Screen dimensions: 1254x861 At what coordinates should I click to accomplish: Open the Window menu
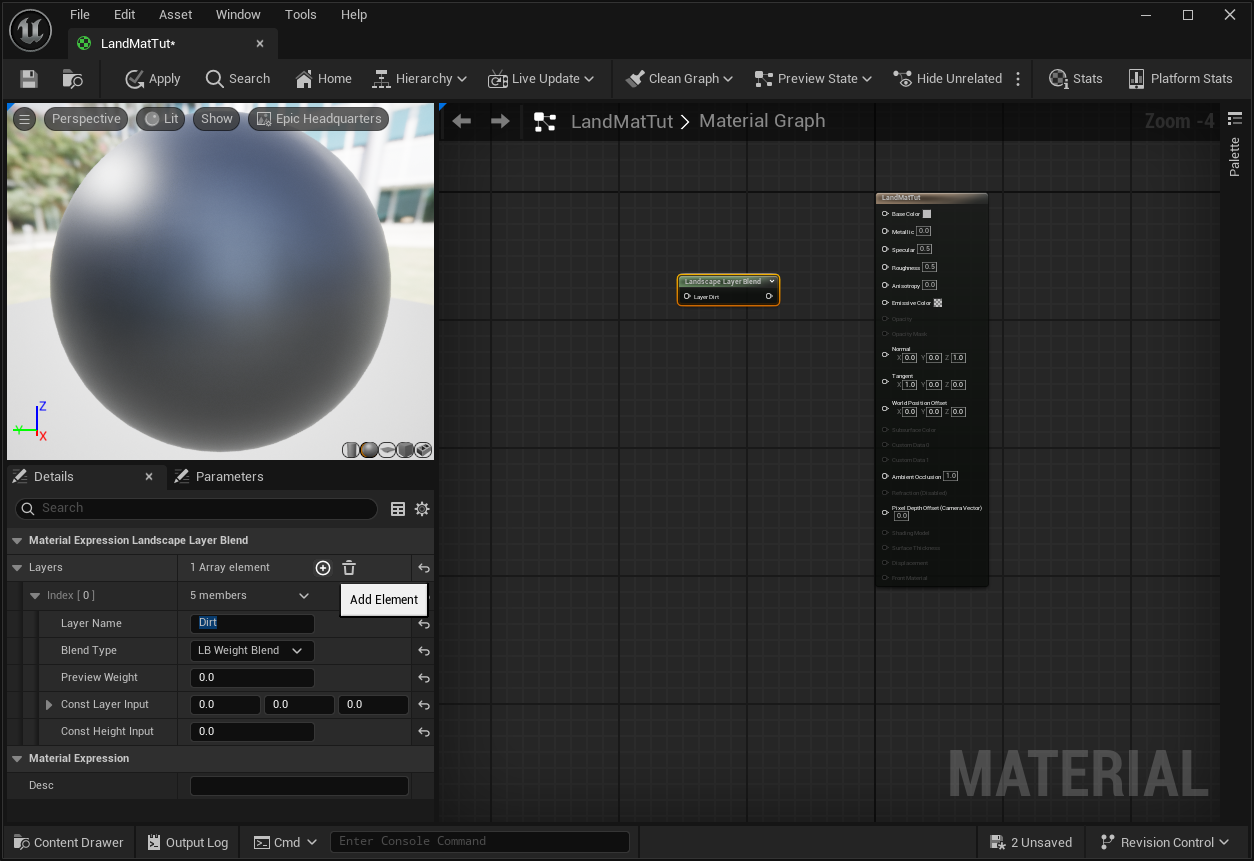238,15
